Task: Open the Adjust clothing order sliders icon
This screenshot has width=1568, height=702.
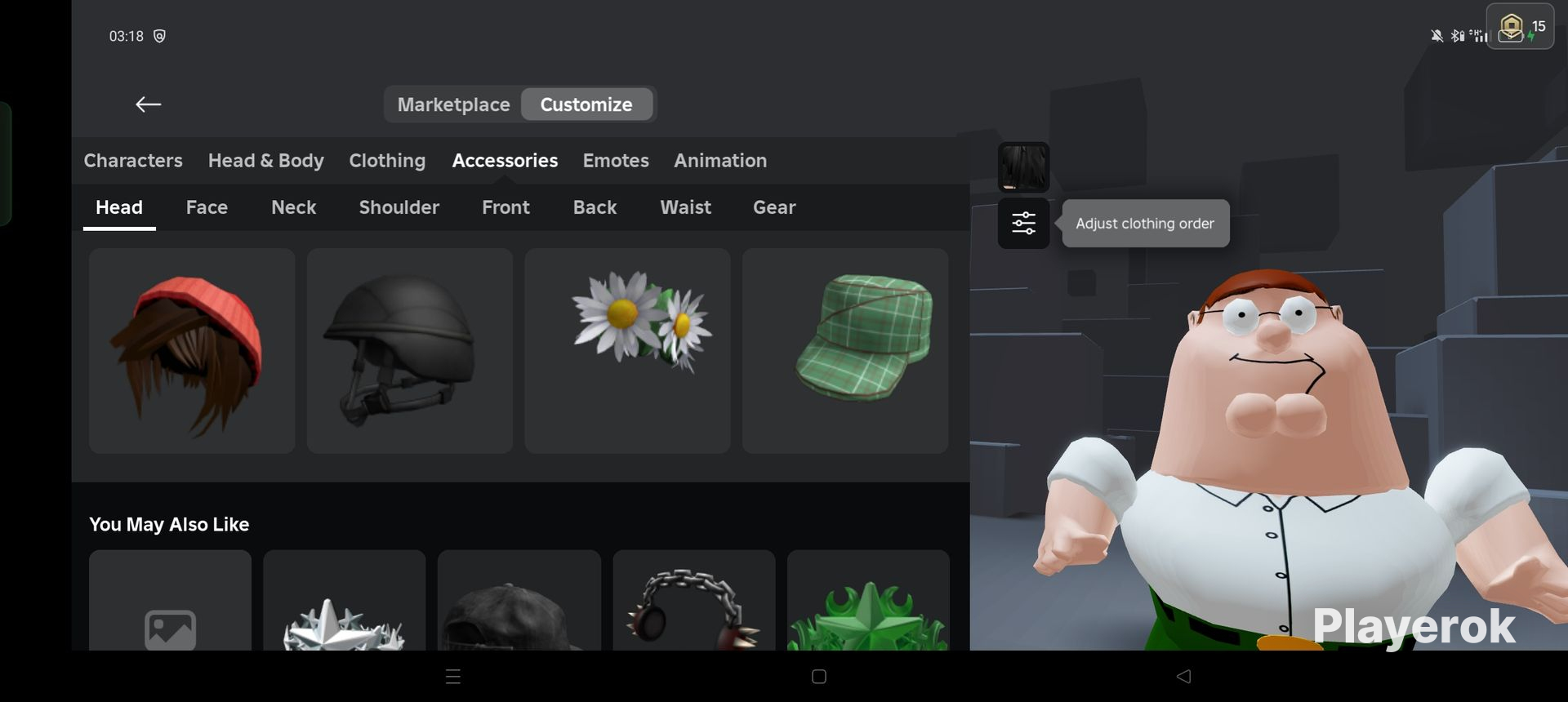Action: [1023, 223]
